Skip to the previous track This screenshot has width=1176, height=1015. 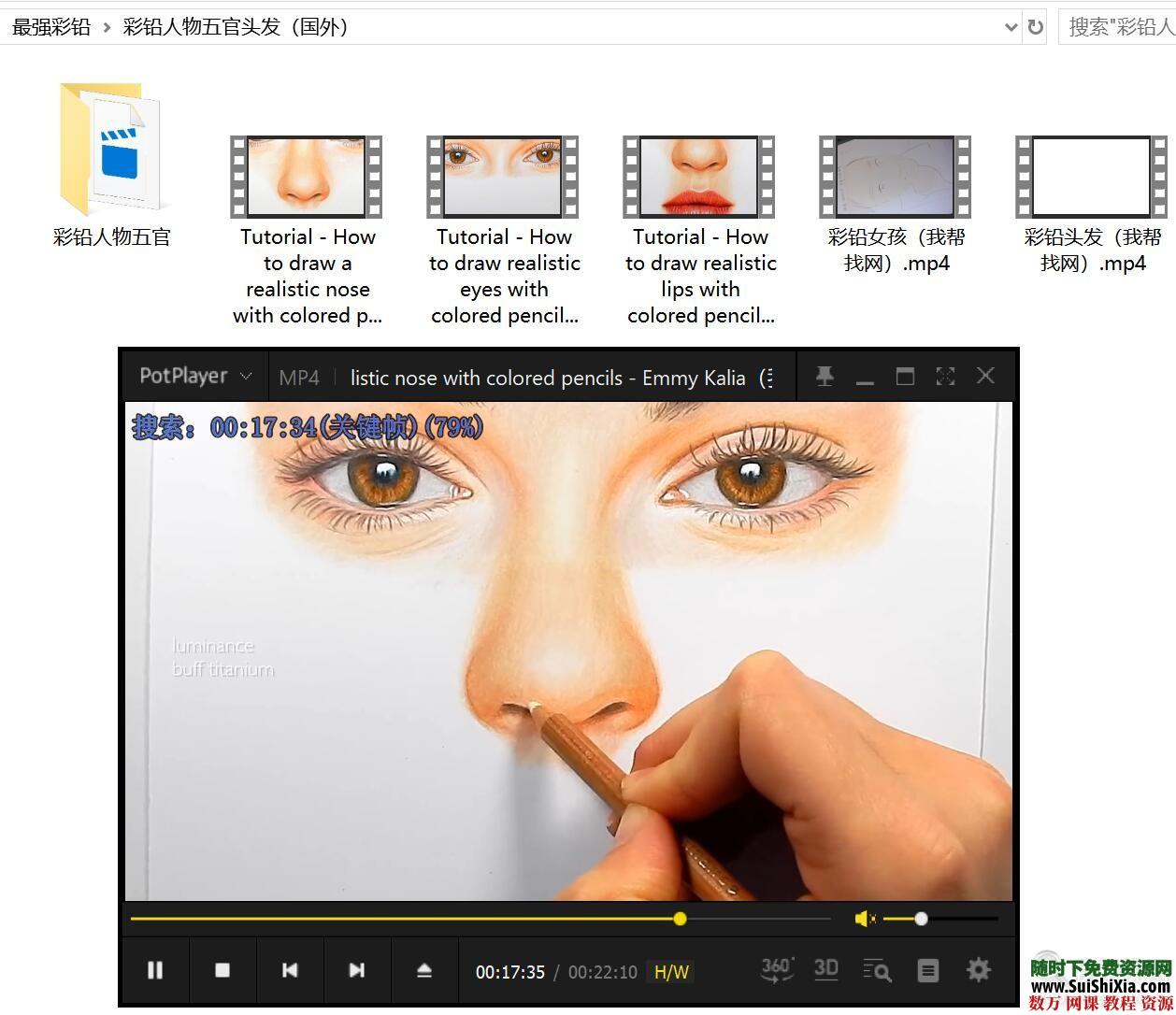pyautogui.click(x=290, y=970)
